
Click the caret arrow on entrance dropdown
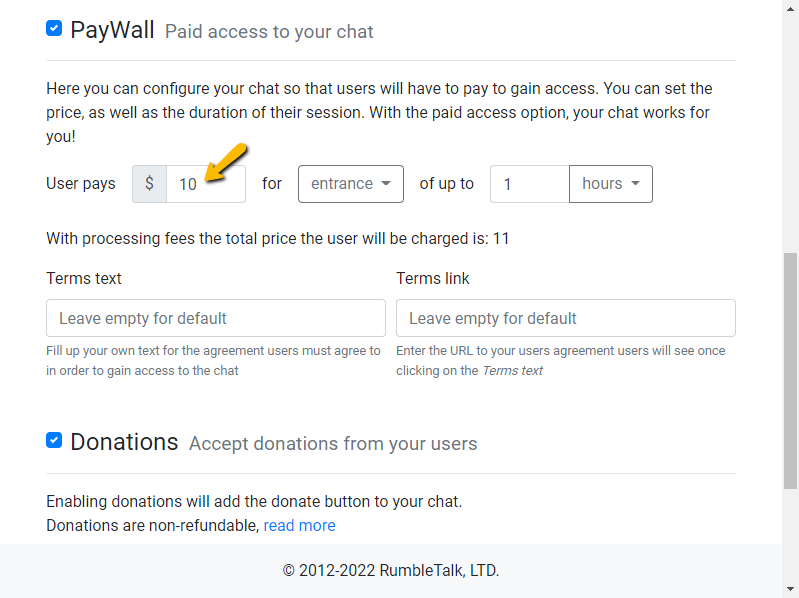click(x=386, y=183)
